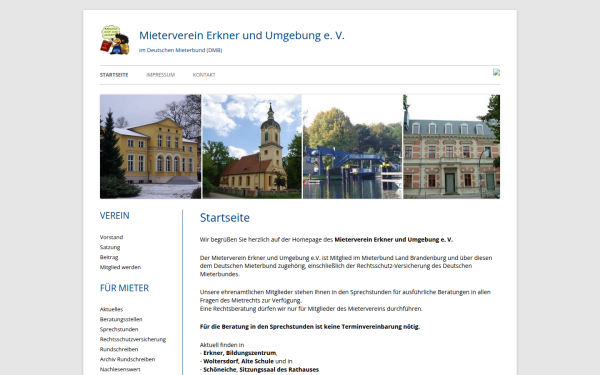Open the Nachlesenswert sidebar link
Image resolution: width=600 pixels, height=375 pixels.
click(x=120, y=369)
